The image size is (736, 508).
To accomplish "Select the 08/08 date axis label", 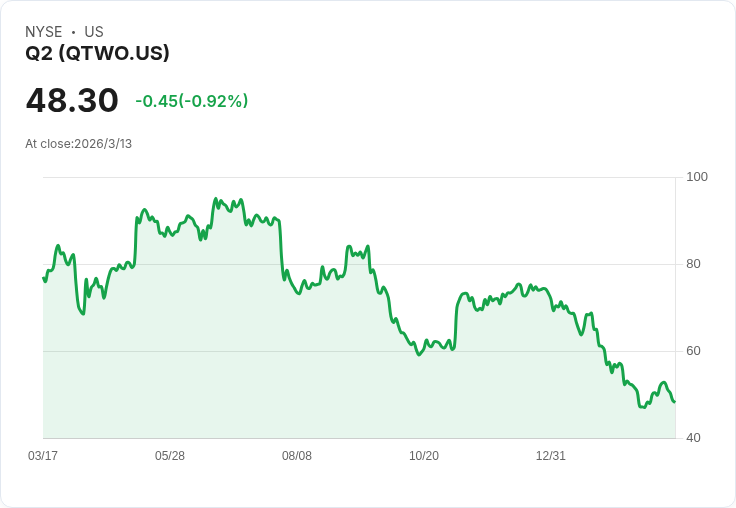I will click(297, 456).
